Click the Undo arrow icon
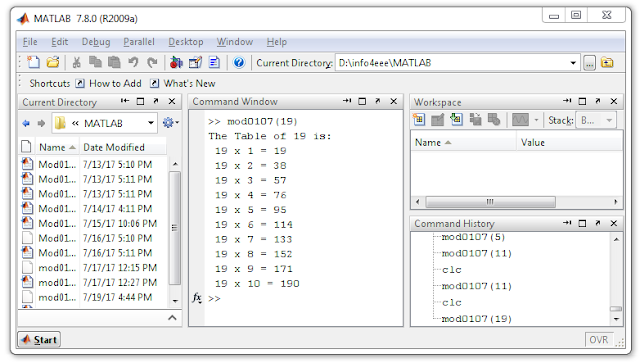 [x=133, y=62]
